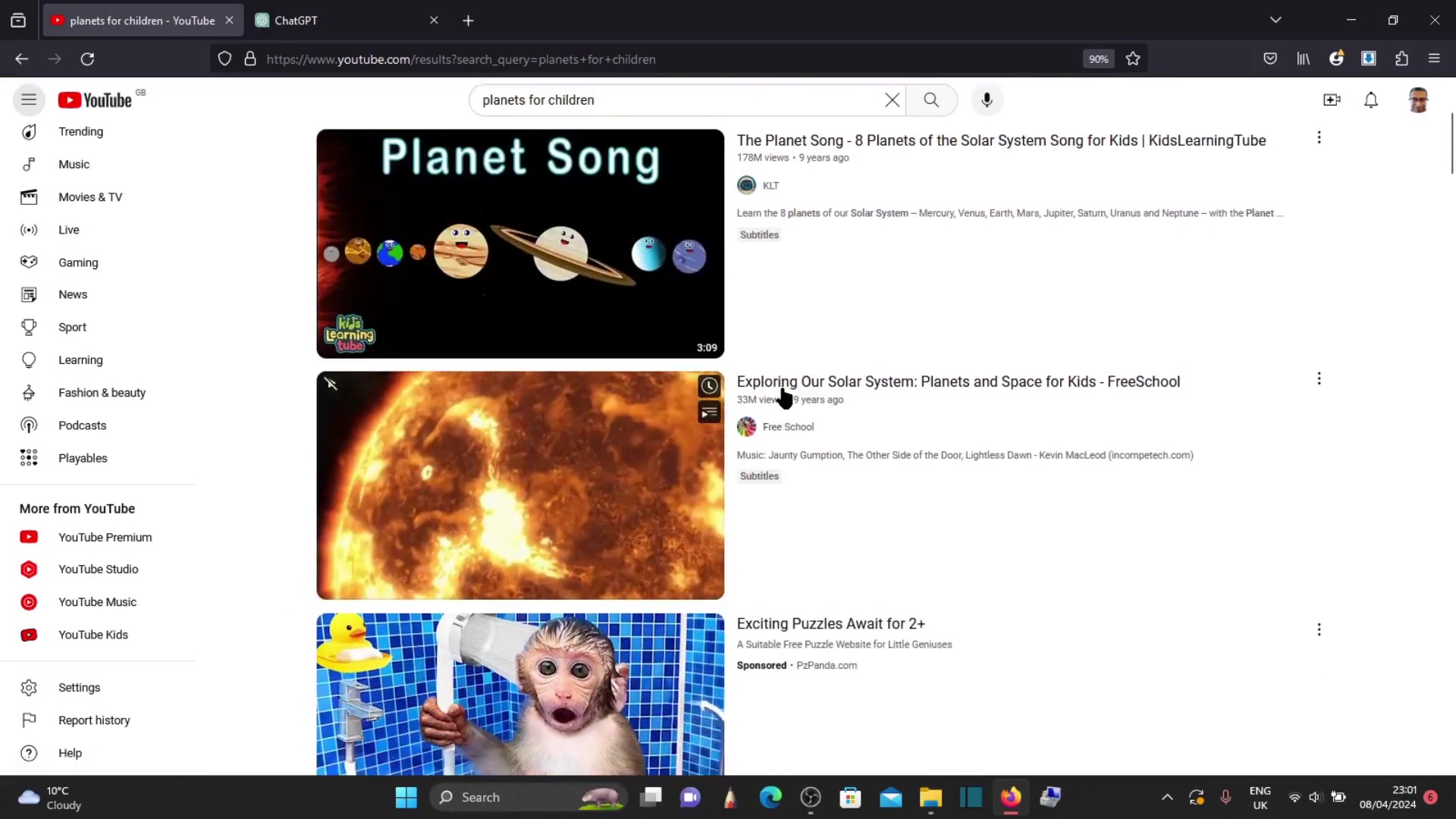This screenshot has height=819, width=1456.
Task: Click Add to queue icon on FreeSchool thumbnail
Action: [x=709, y=413]
